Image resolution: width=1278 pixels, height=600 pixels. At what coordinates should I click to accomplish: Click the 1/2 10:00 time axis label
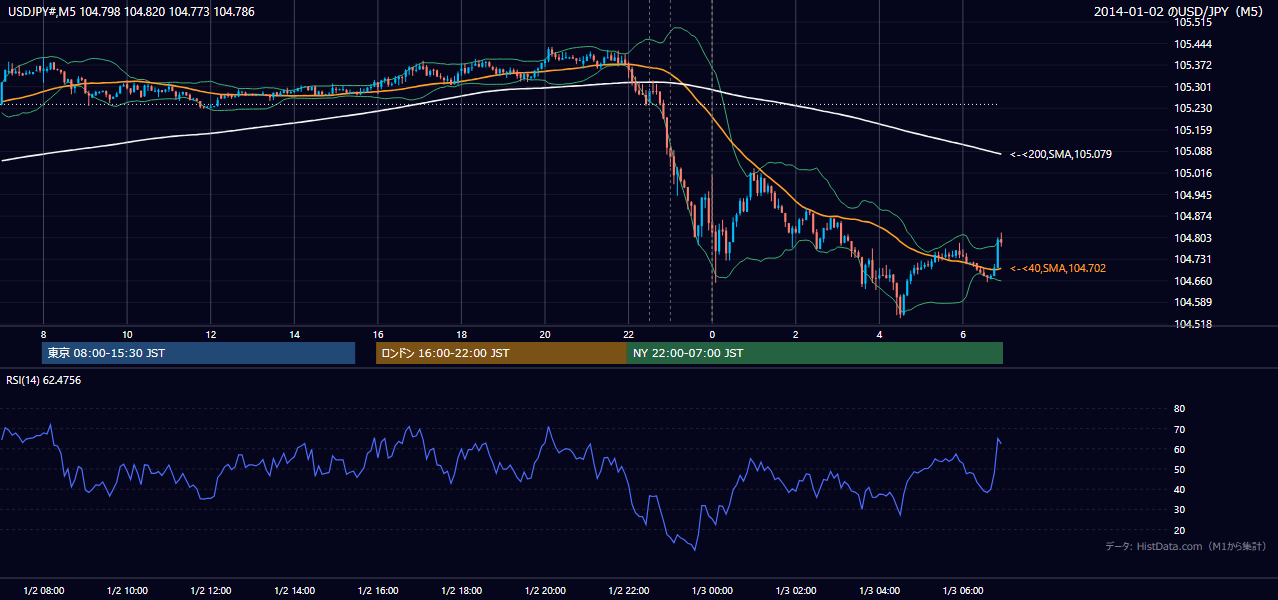coord(127,591)
